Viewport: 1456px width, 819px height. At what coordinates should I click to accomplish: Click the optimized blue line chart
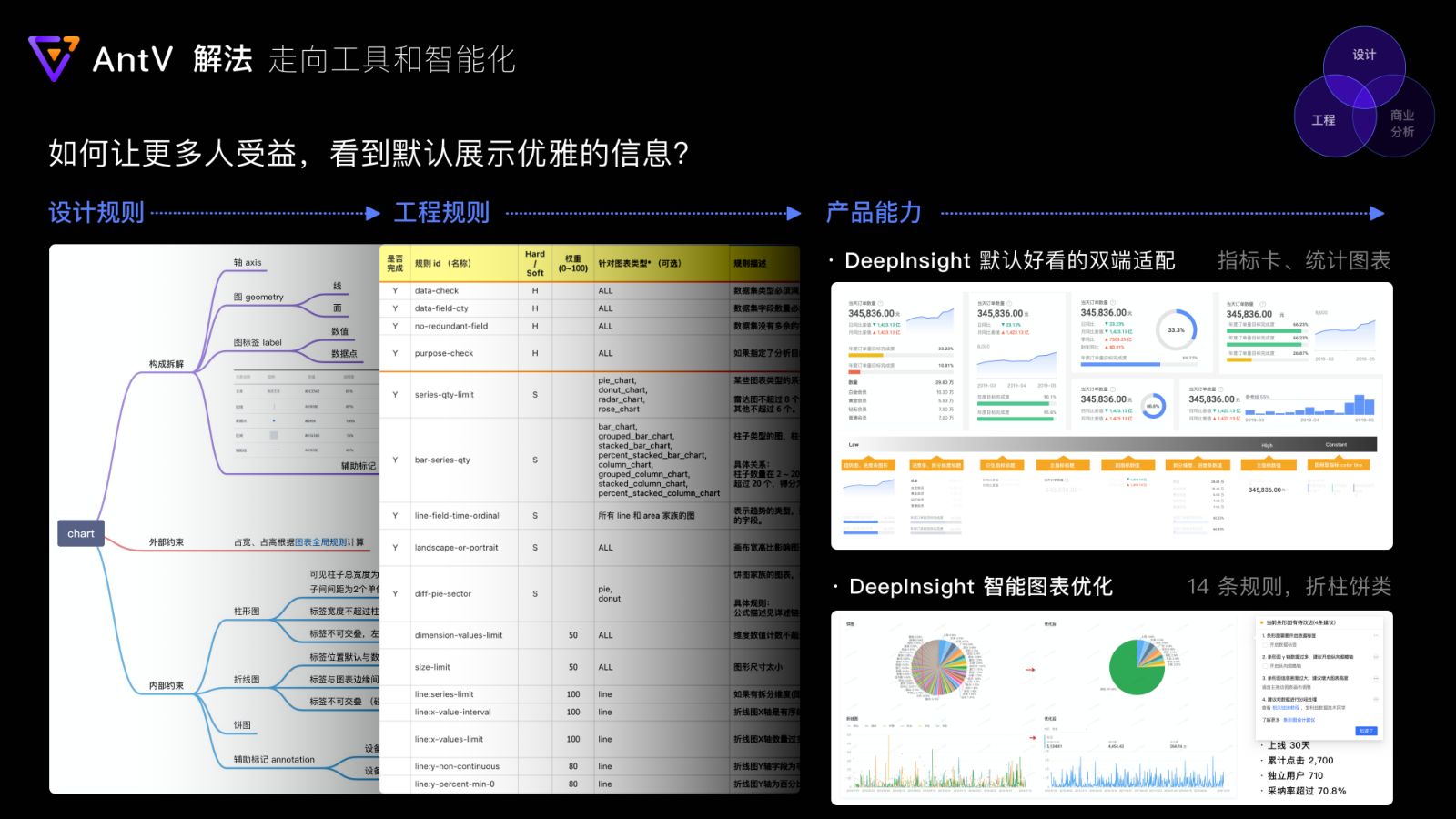(1136, 772)
